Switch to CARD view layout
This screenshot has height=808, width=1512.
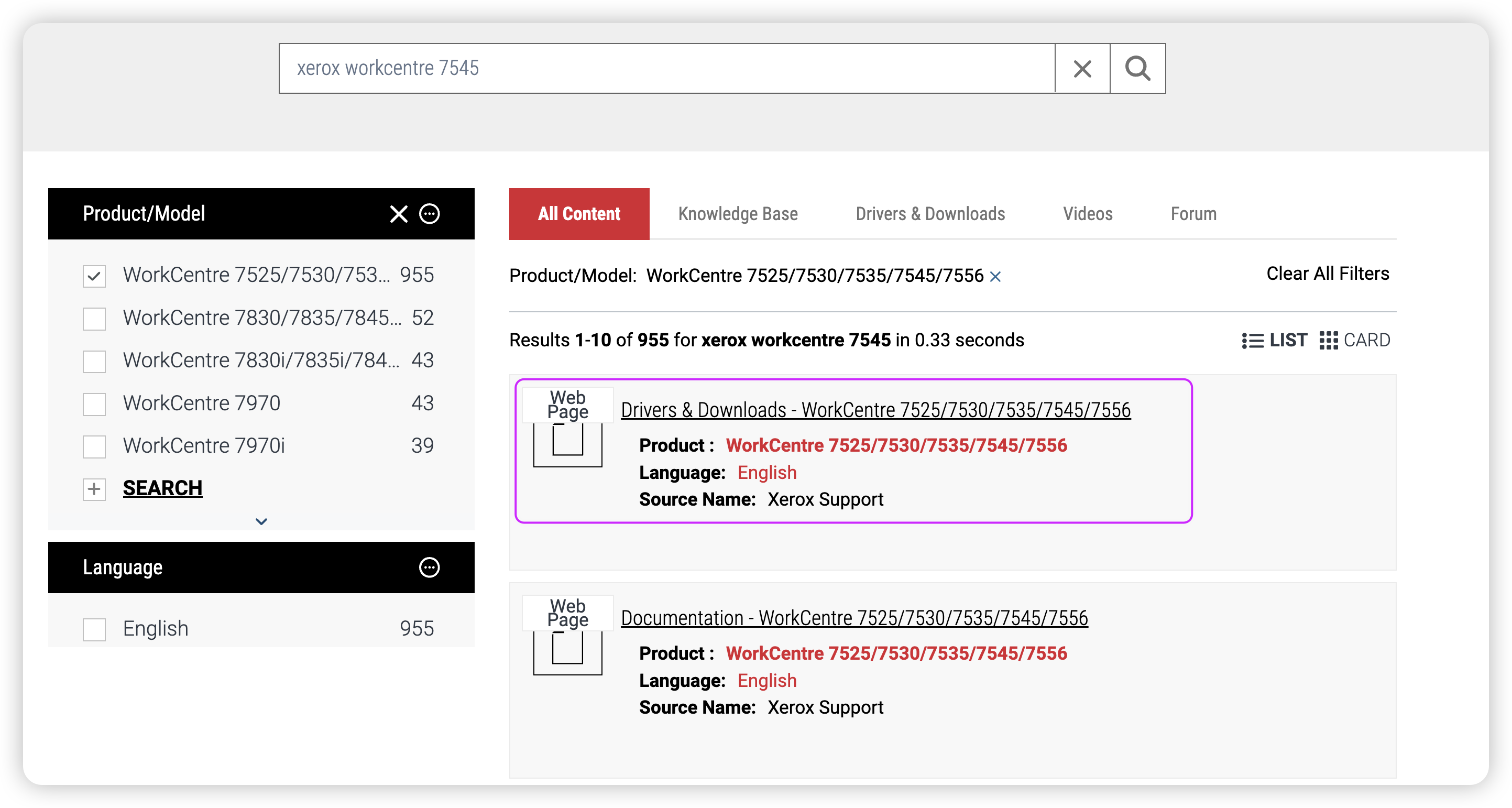(1355, 340)
